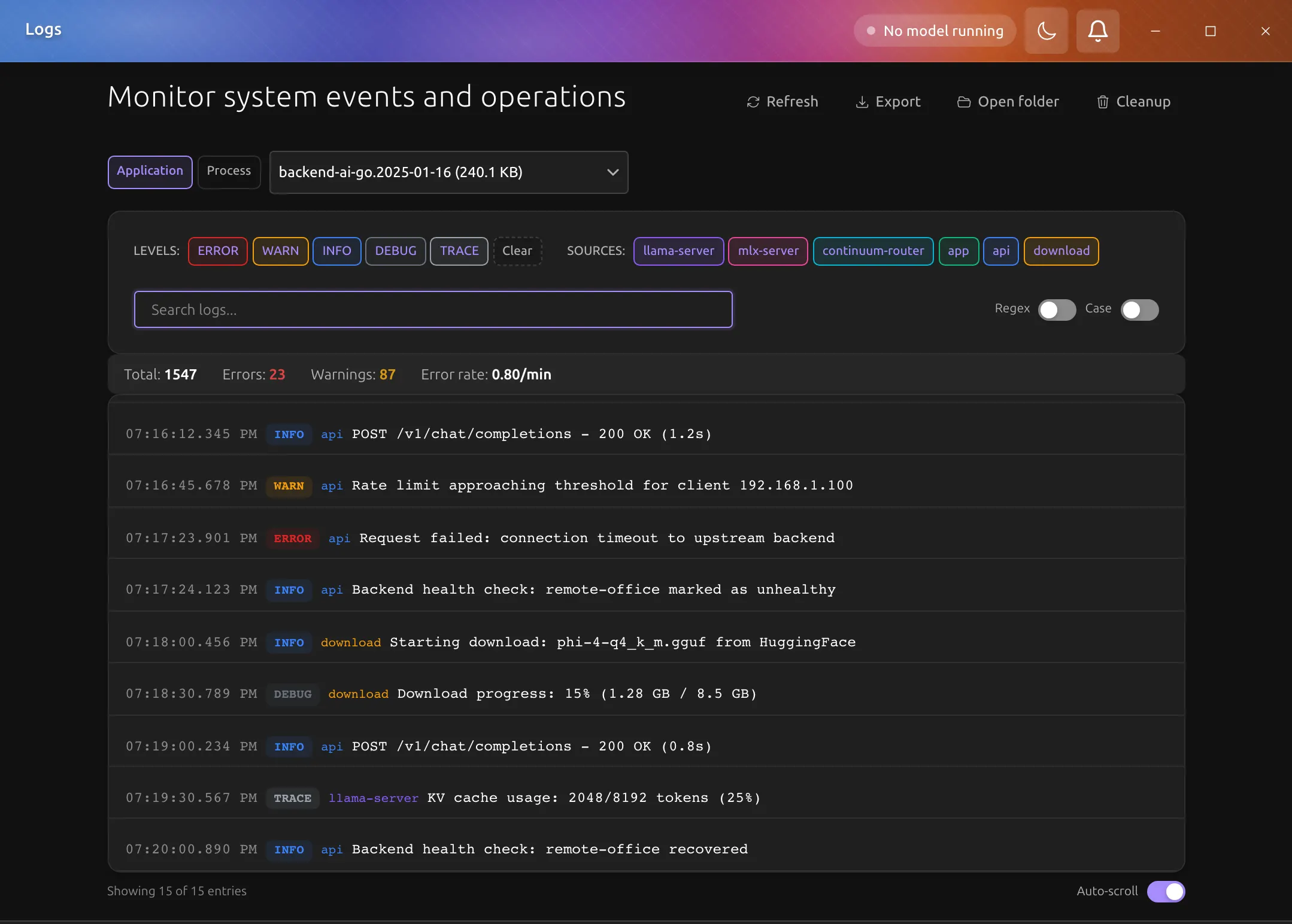Filter by TRACE level
The width and height of the screenshot is (1292, 924).
tap(459, 251)
